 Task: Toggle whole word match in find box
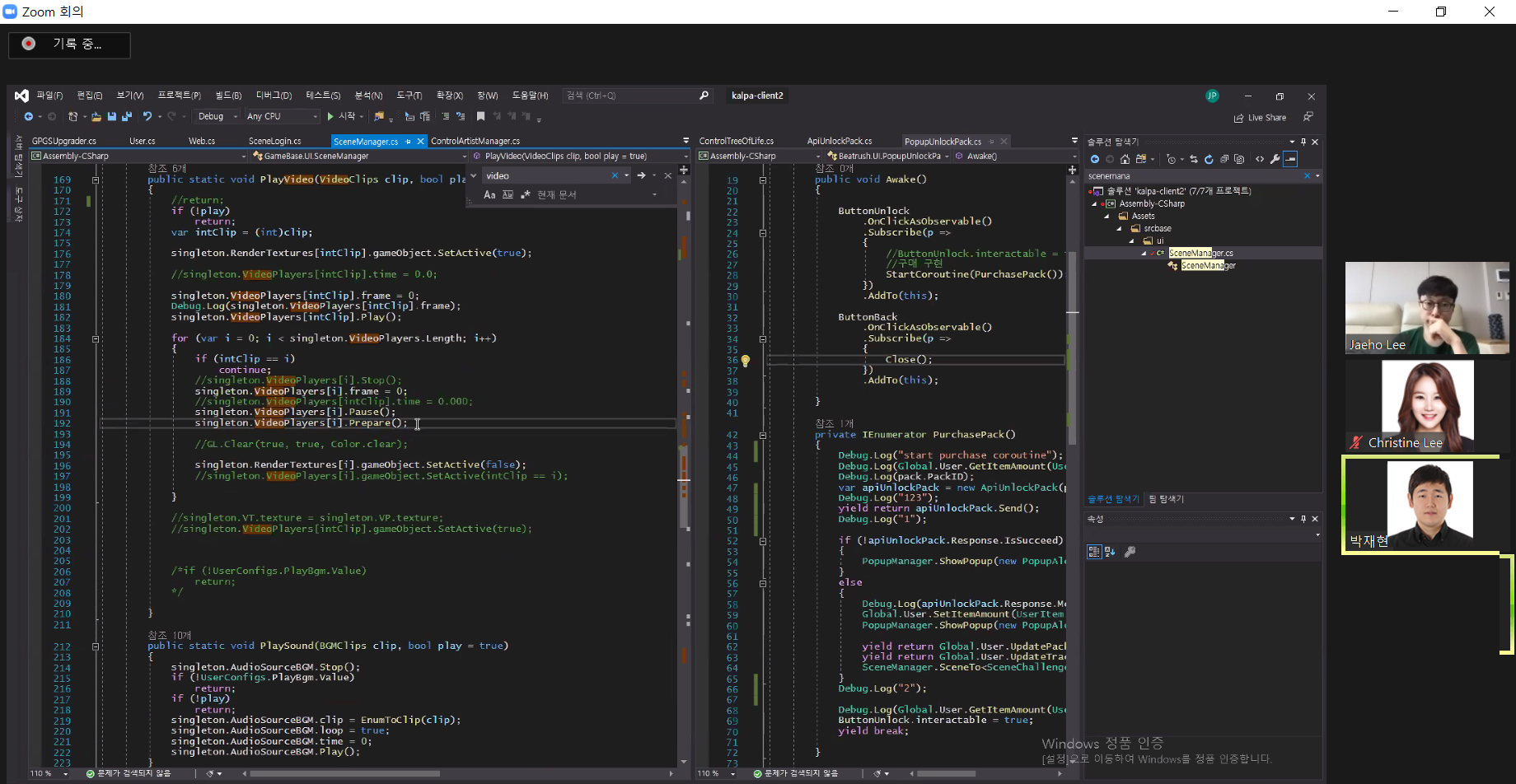(508, 195)
